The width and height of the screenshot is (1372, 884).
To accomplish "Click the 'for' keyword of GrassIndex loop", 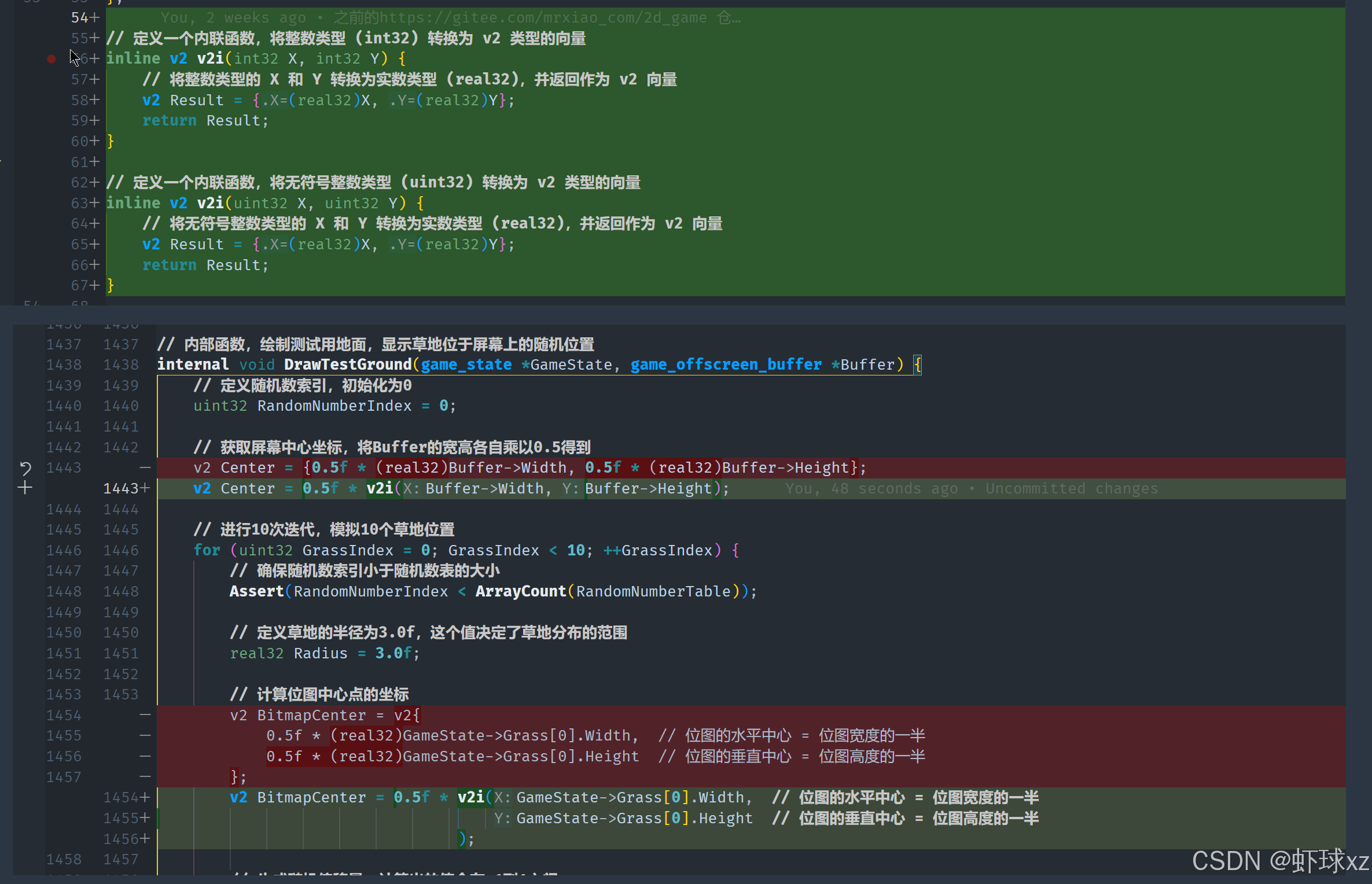I will [x=207, y=550].
